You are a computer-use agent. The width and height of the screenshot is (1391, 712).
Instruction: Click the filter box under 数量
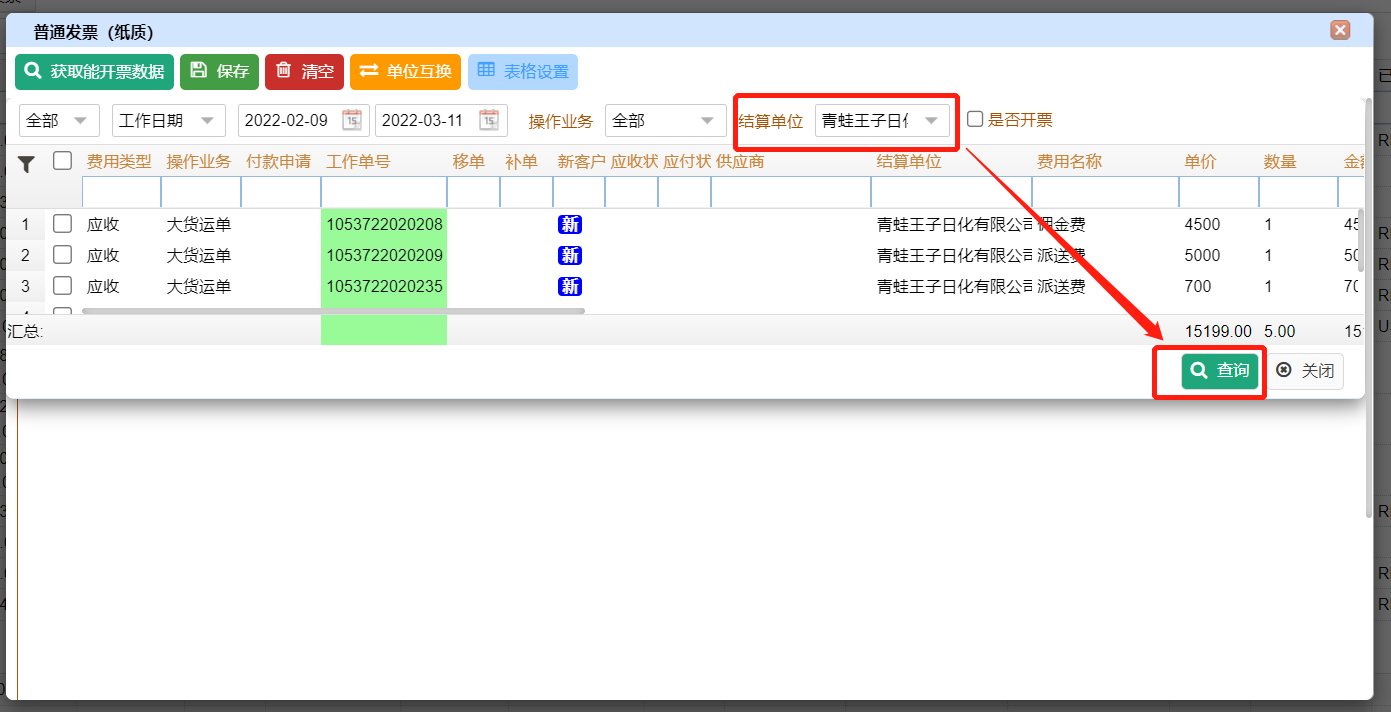coord(1298,192)
